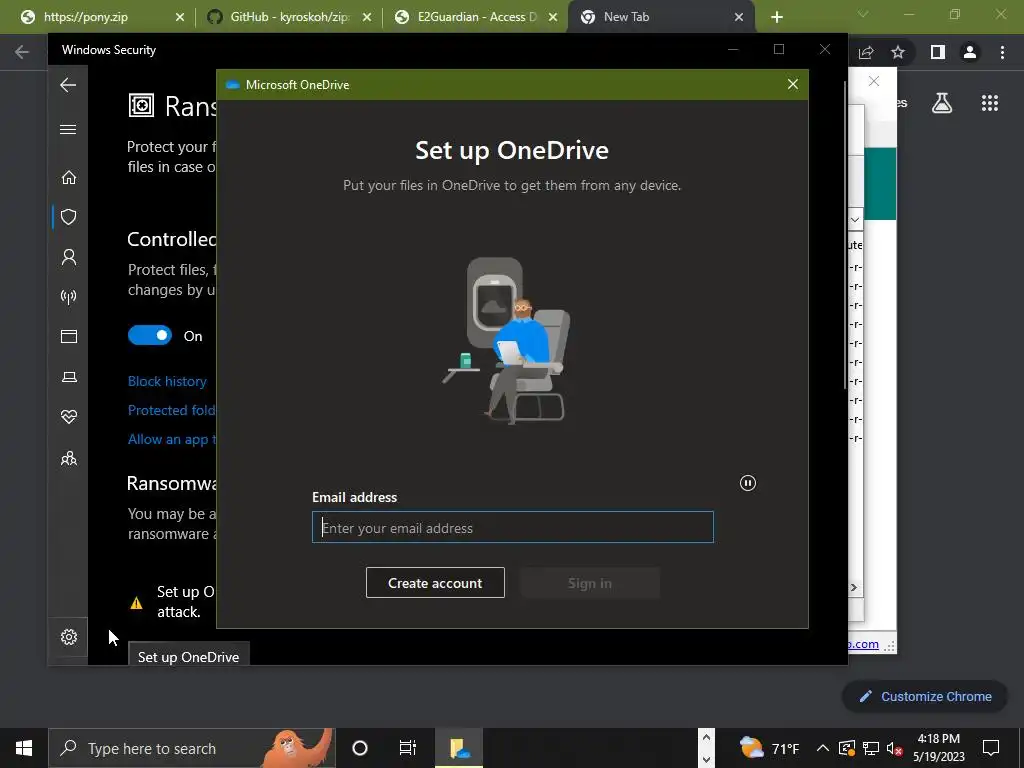
Task: Open File Explorer on taskbar
Action: pyautogui.click(x=459, y=748)
